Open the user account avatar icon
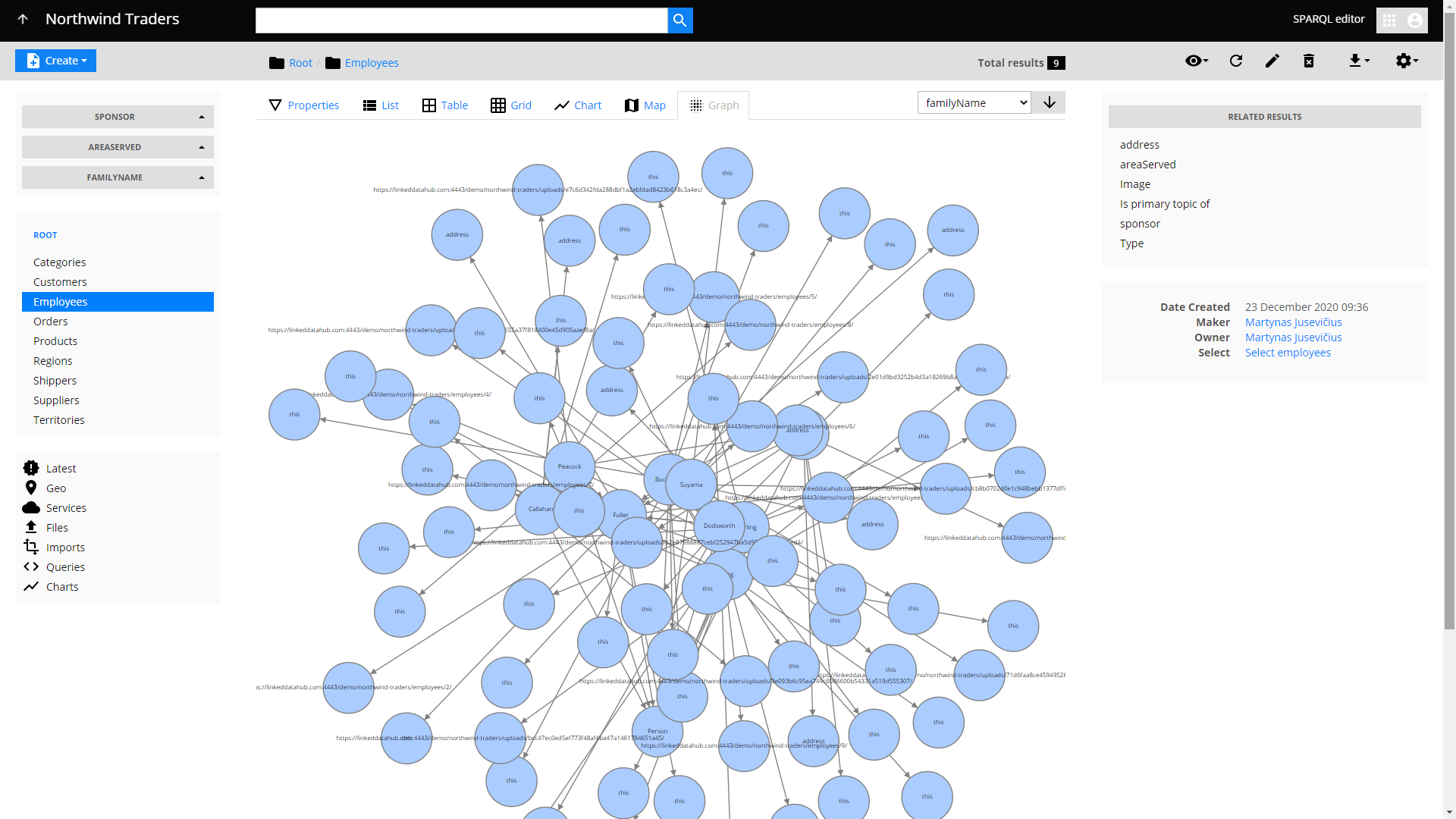1456x819 pixels. (x=1415, y=20)
